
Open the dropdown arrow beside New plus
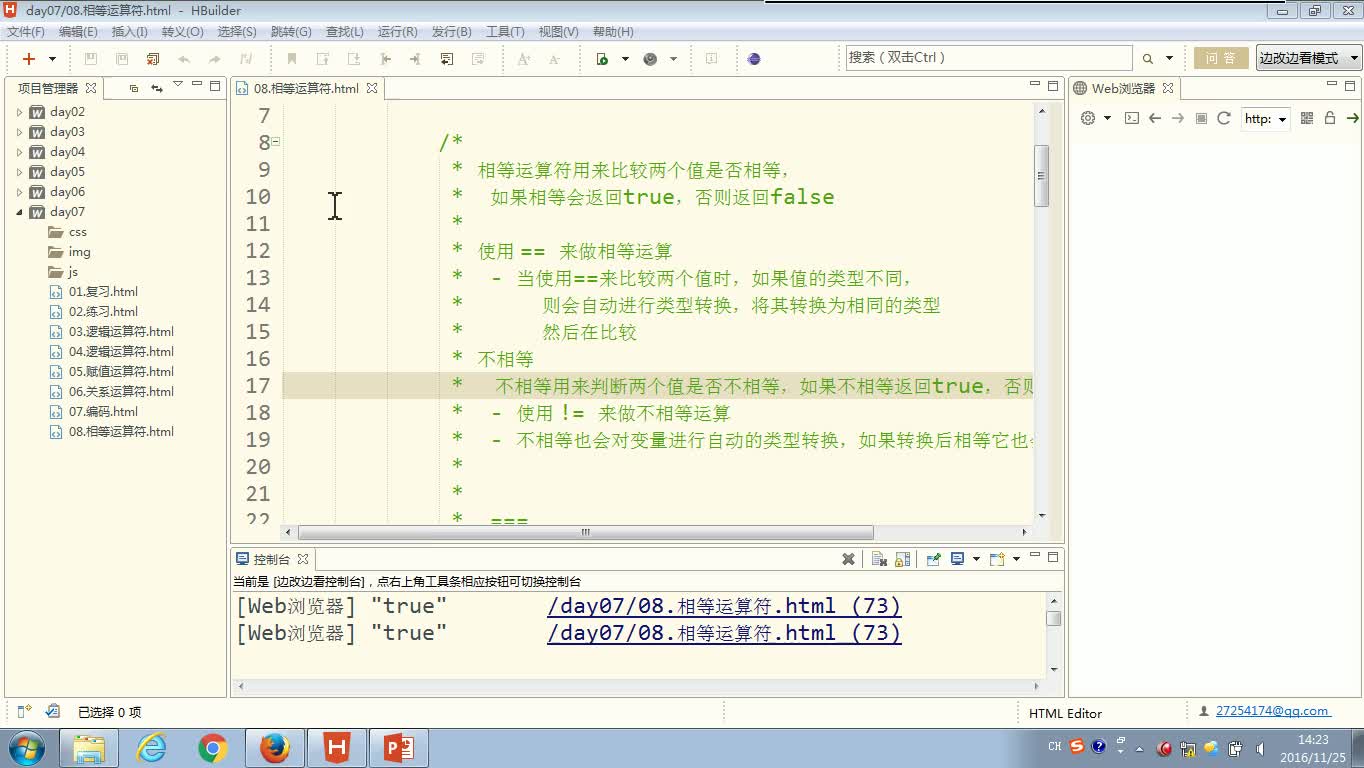[52, 59]
